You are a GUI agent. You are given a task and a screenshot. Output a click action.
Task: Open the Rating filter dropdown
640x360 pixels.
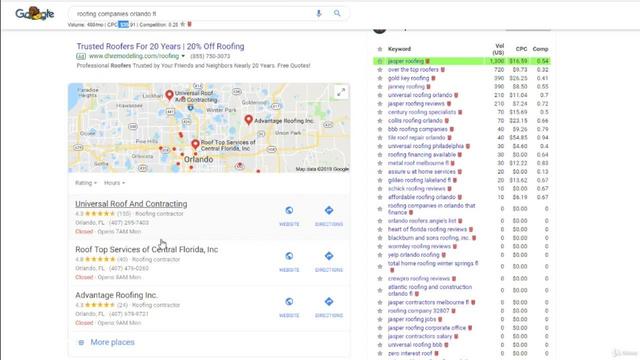[x=86, y=183]
